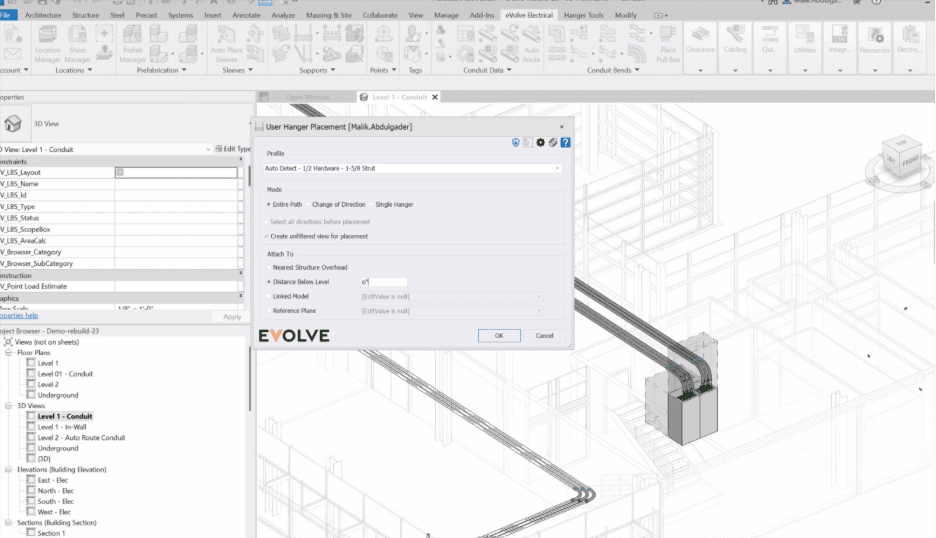Open Level 01 - Conduit floor plan
This screenshot has height=538, width=936.
[x=65, y=374]
